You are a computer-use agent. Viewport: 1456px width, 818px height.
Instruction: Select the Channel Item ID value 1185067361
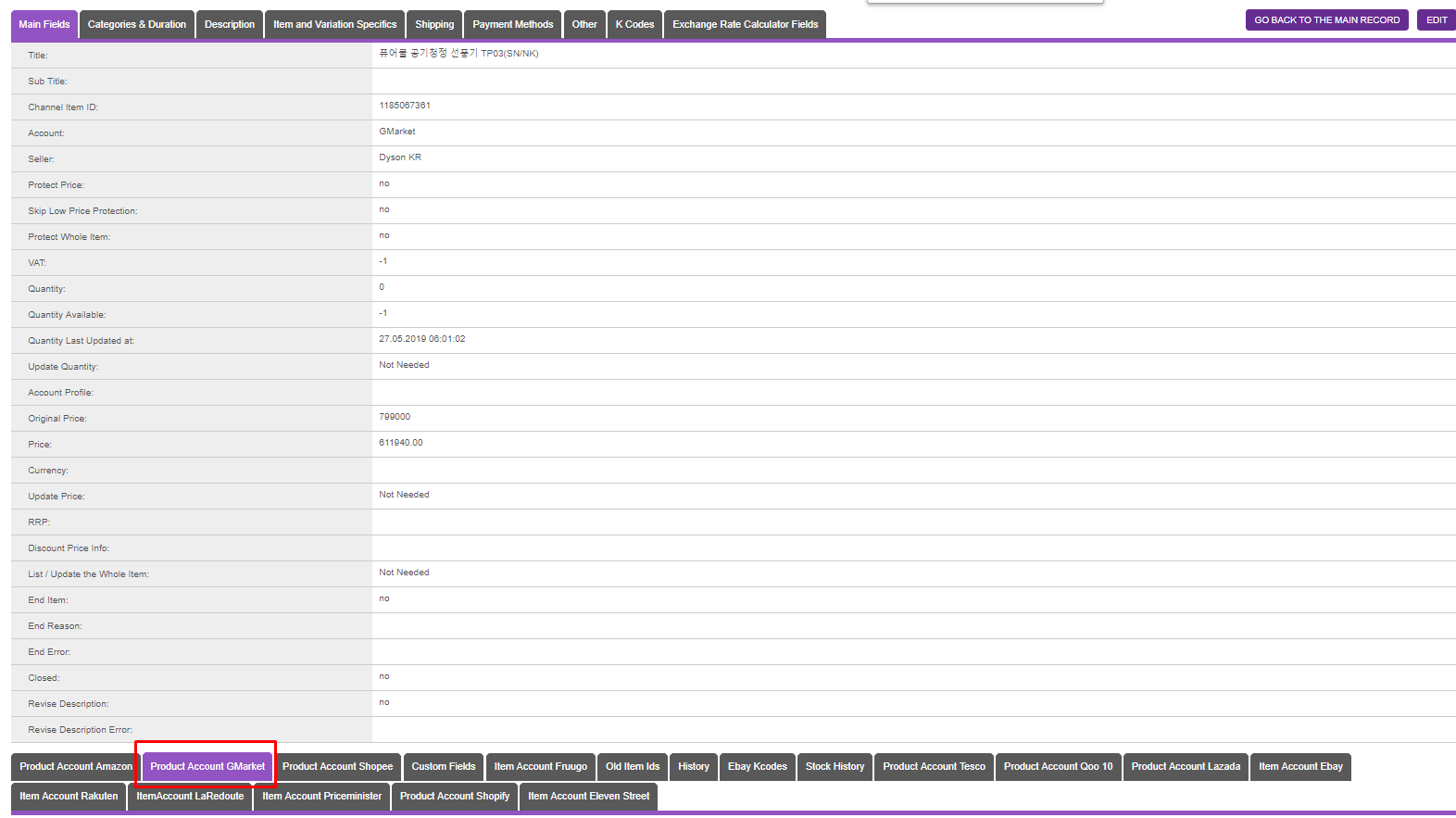[x=405, y=106]
